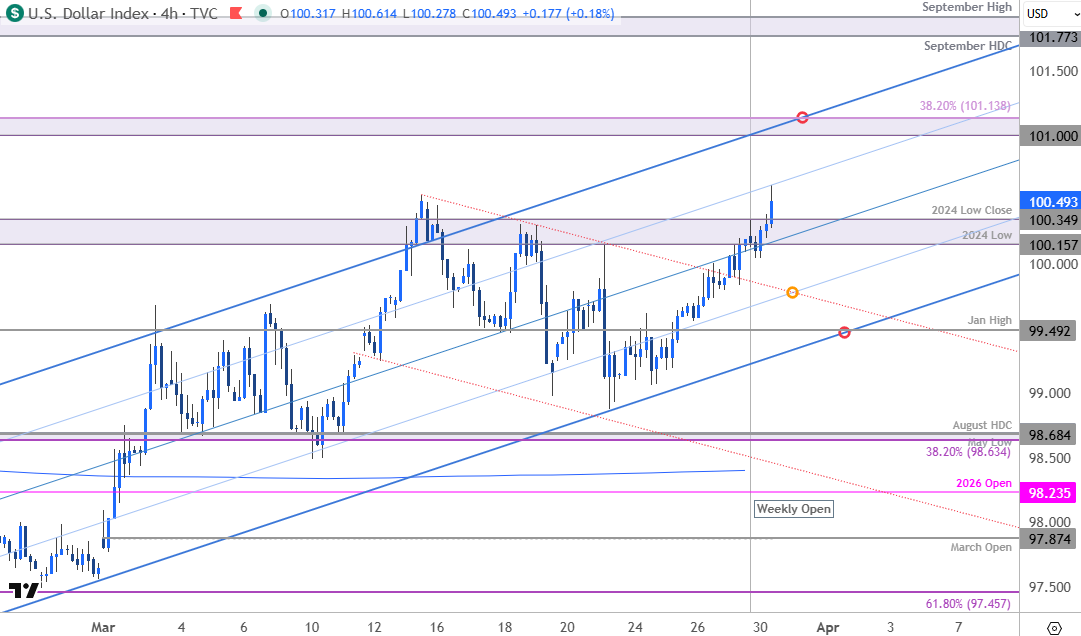
Task: Click the U.S. Dollar Index symbol logo
Action: tap(14, 13)
